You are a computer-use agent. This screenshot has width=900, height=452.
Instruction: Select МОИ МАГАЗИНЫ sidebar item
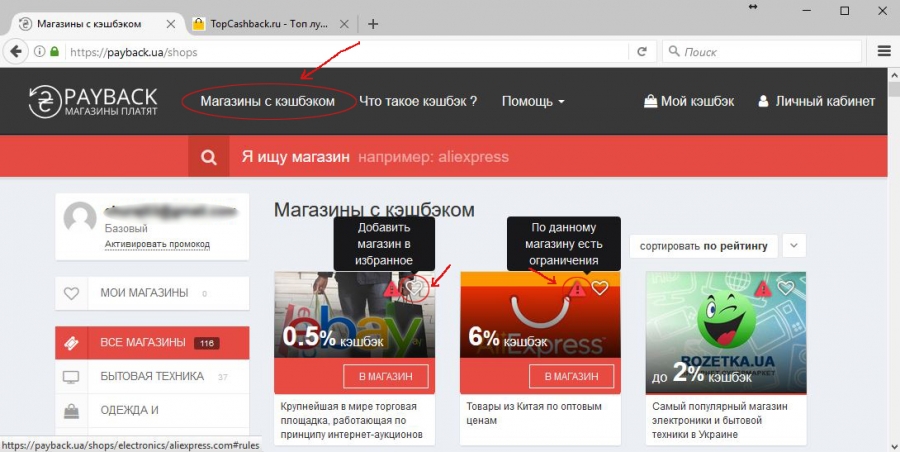click(x=152, y=293)
